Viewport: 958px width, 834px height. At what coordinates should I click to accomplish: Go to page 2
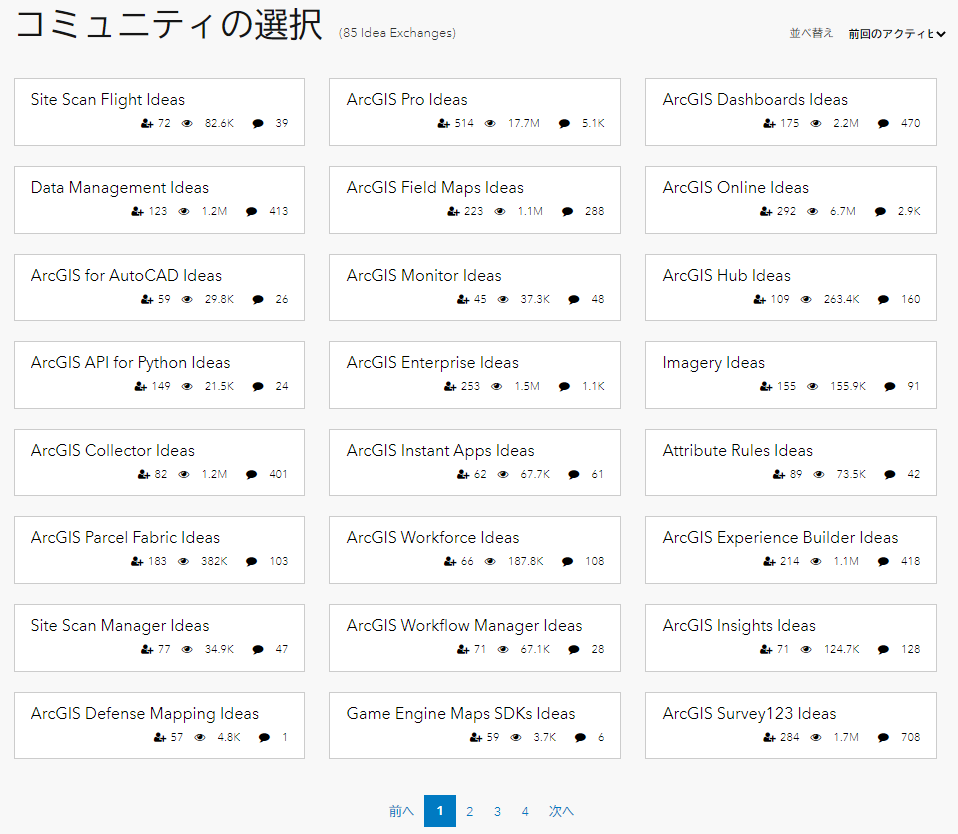(x=469, y=811)
